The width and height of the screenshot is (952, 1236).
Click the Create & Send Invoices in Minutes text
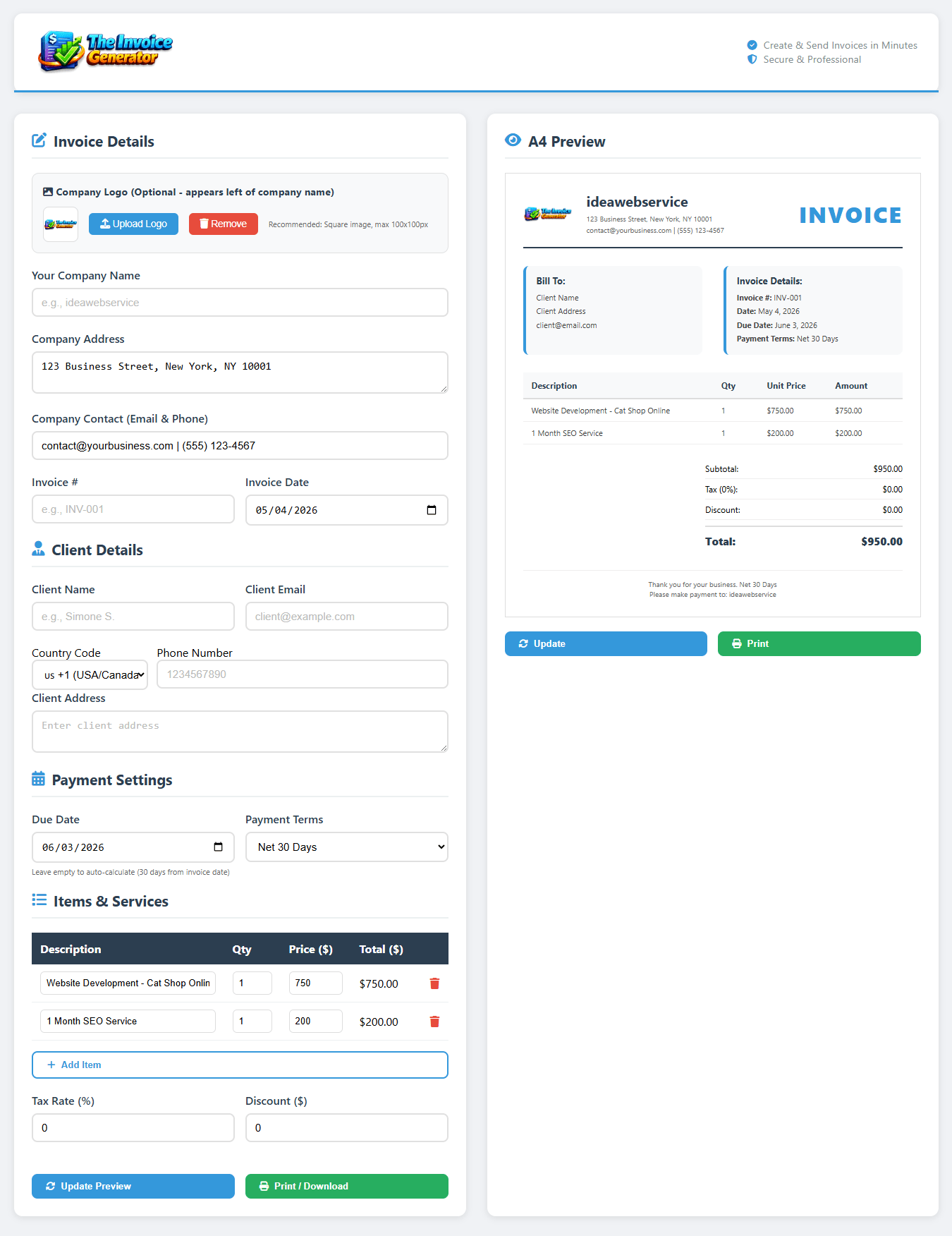[x=840, y=45]
